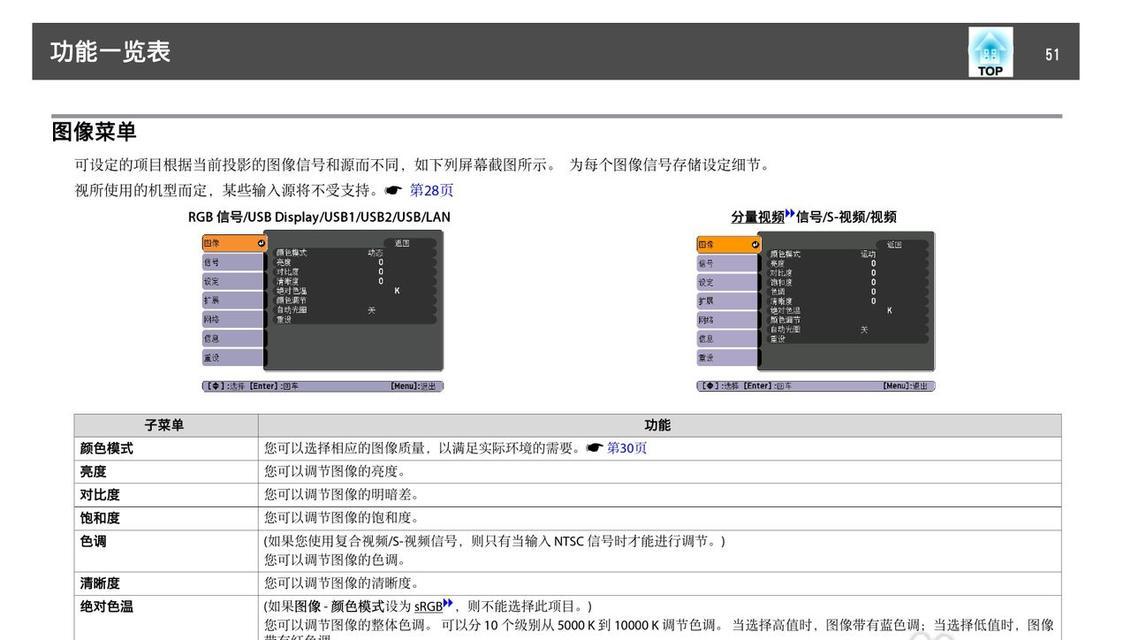The width and height of the screenshot is (1131, 640).
Task: Click the RGB 信号/USB Display caption
Action: [319, 217]
